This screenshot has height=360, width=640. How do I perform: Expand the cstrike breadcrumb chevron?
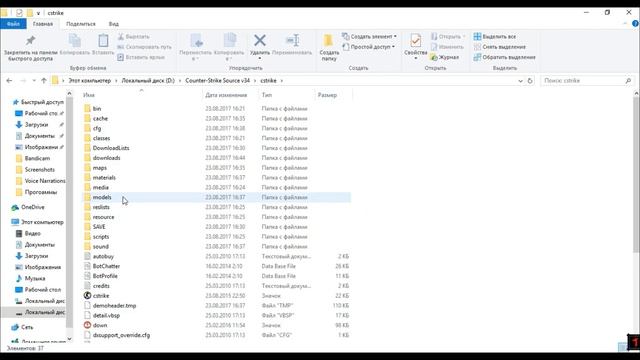[x=282, y=81]
